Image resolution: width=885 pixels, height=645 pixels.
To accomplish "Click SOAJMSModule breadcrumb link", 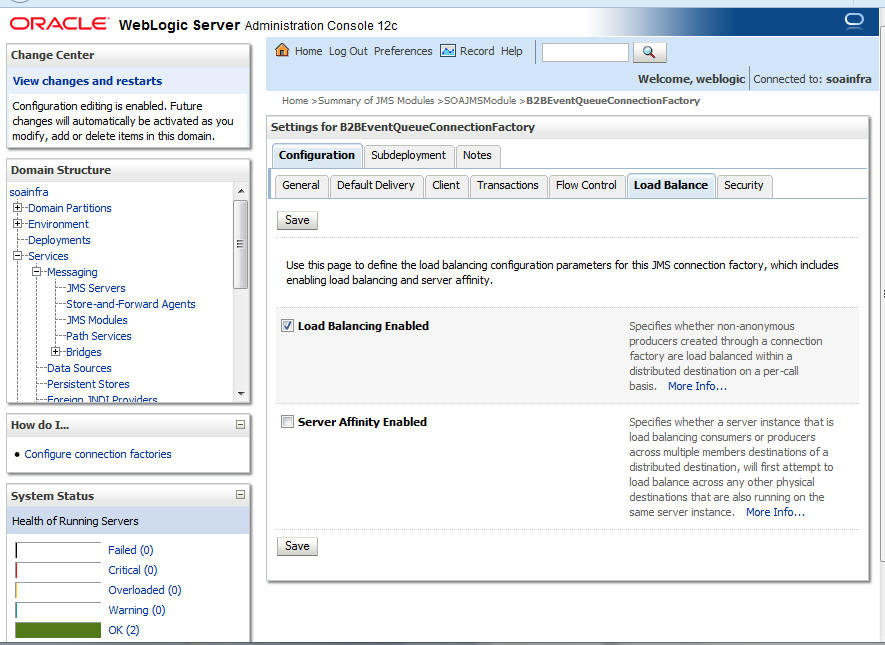I will click(x=480, y=100).
